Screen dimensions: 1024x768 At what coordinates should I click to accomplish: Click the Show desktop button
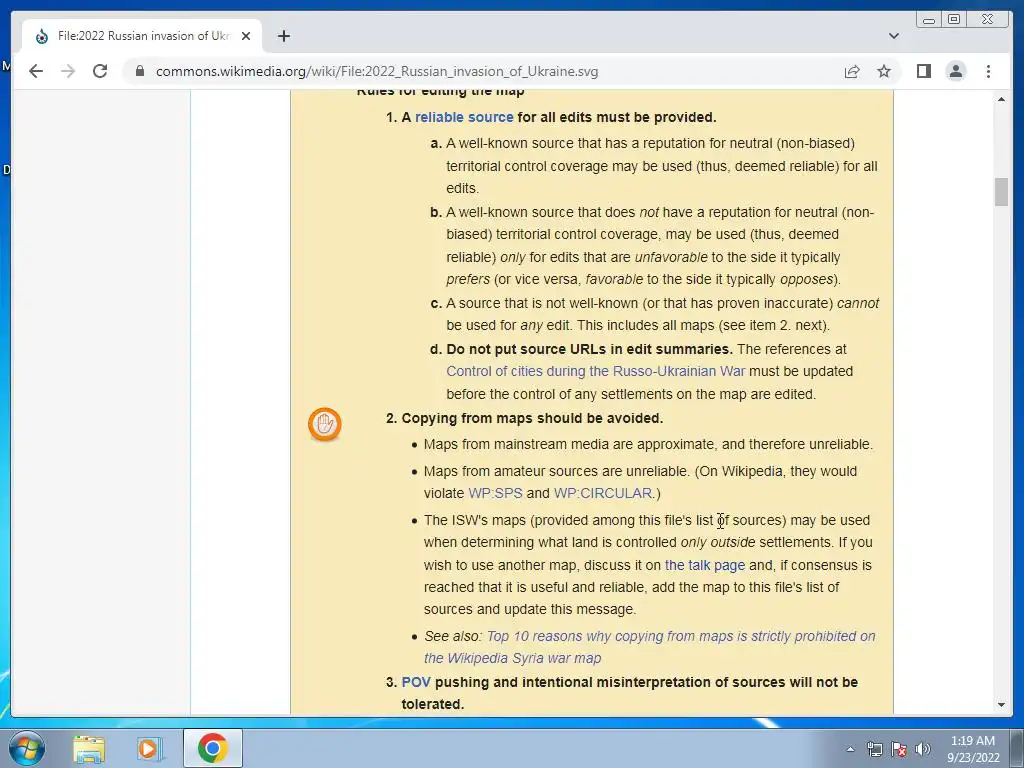tap(1016, 748)
